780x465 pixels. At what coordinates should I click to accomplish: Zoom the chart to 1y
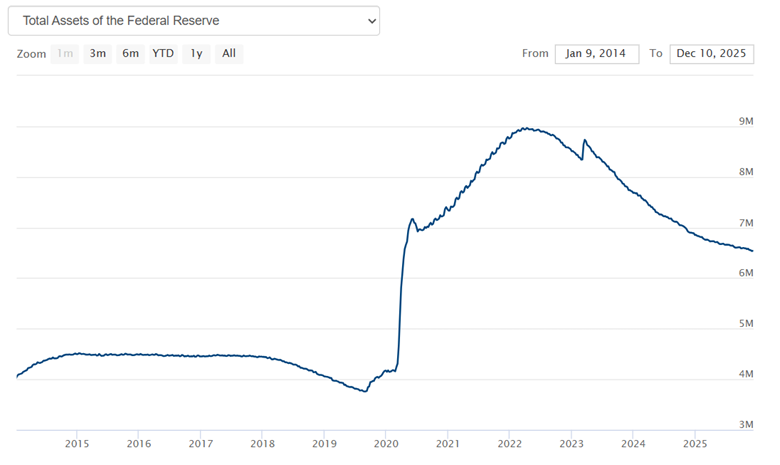click(x=196, y=53)
